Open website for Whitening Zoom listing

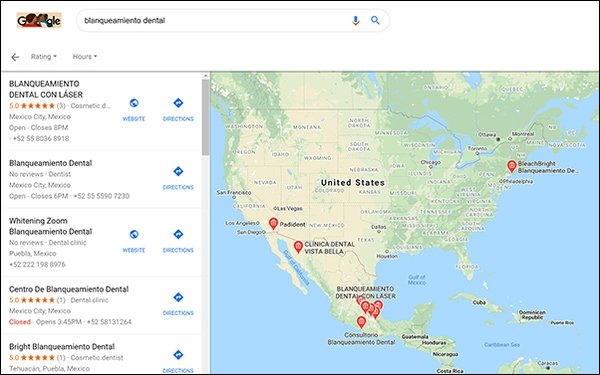point(134,241)
